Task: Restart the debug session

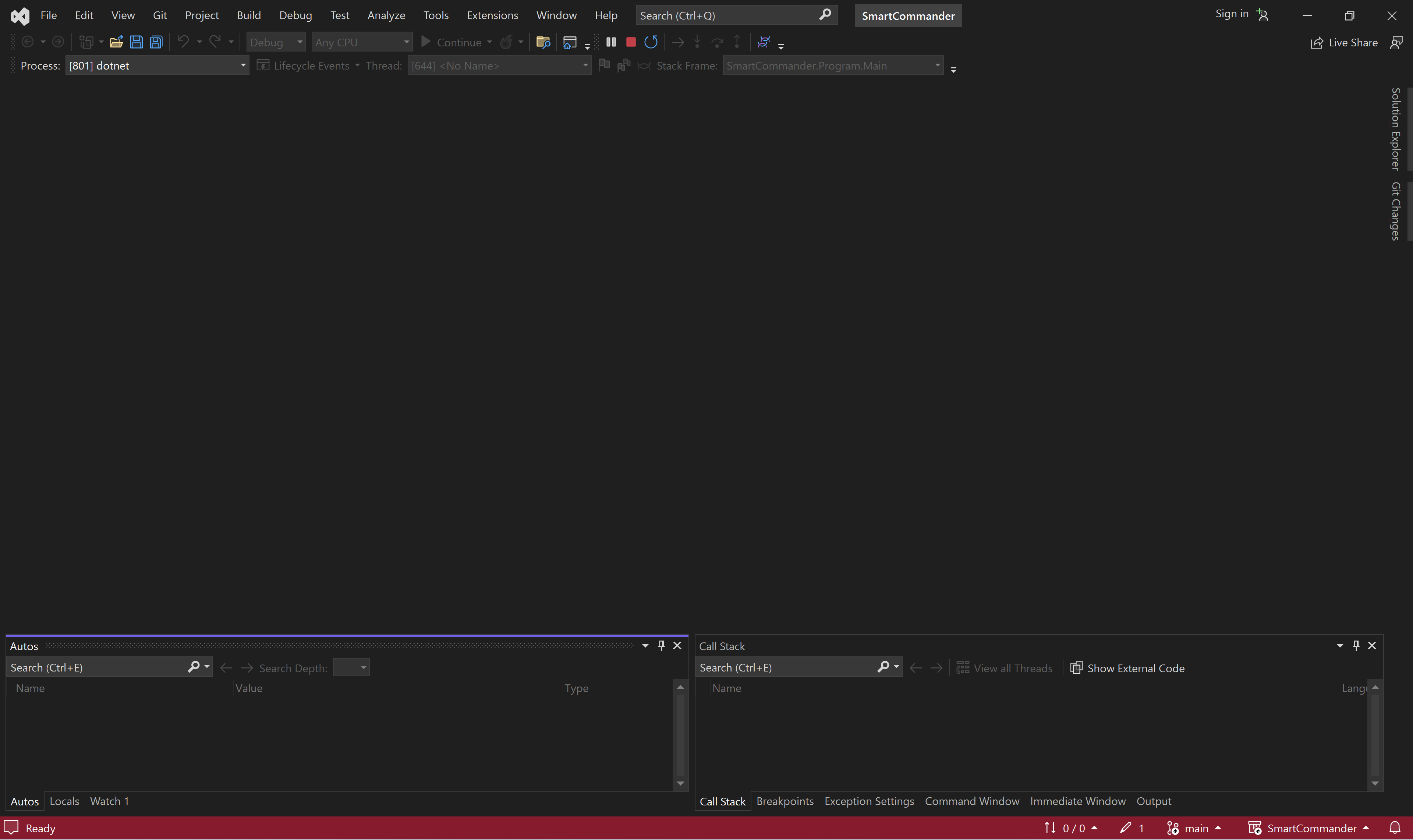Action: pyautogui.click(x=651, y=41)
